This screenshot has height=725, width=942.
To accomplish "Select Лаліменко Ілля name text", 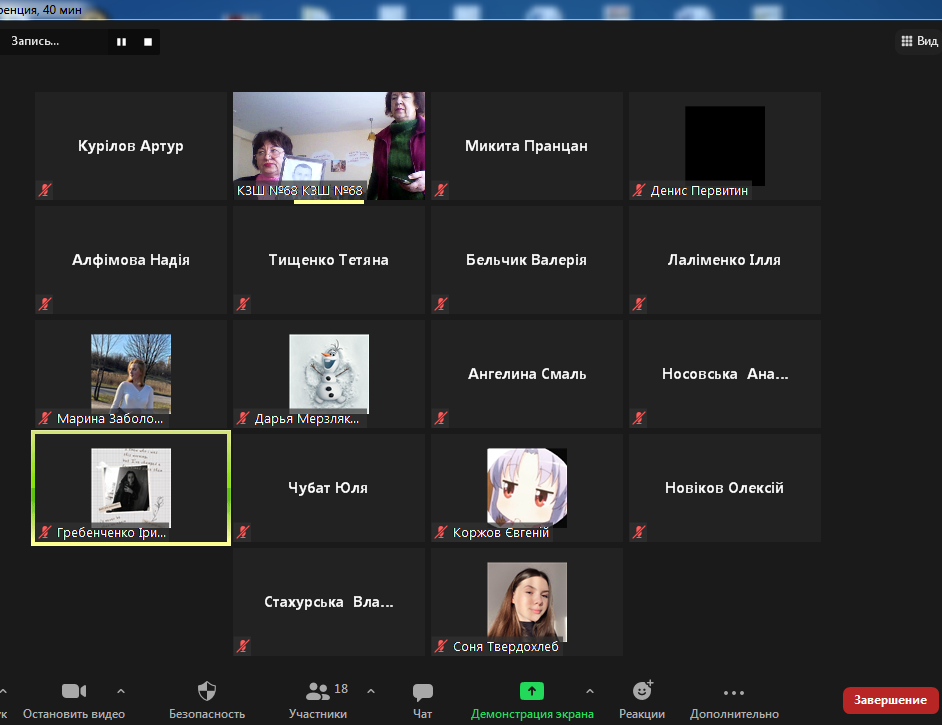I will [x=725, y=260].
